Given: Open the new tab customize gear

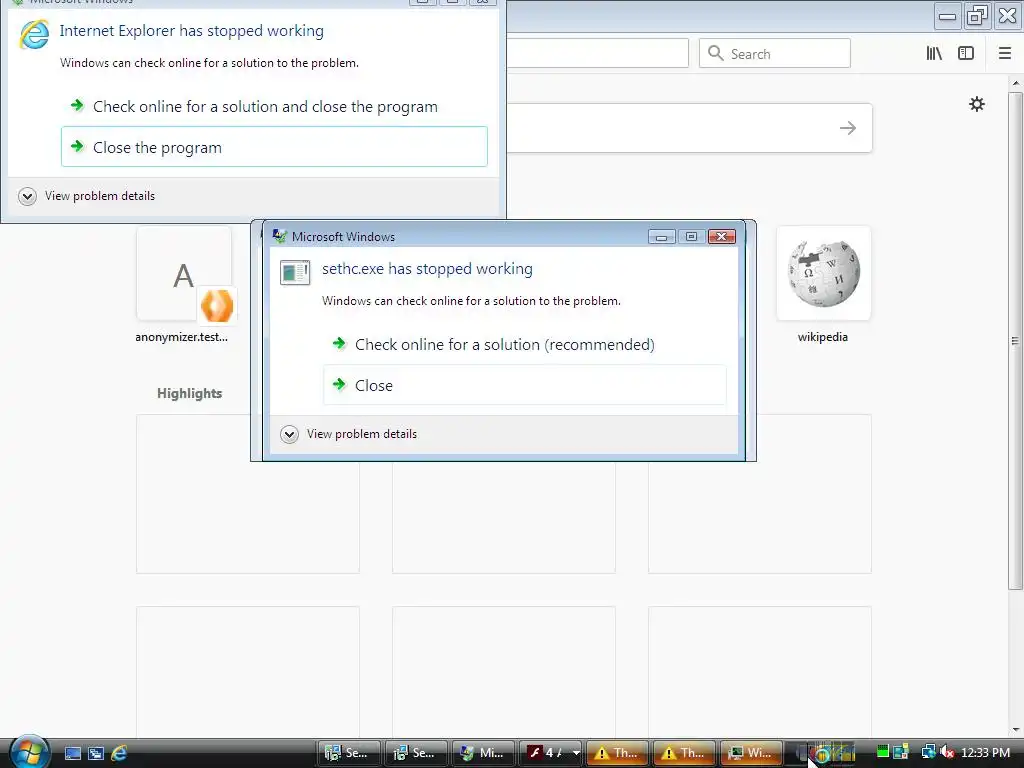Looking at the screenshot, I should pyautogui.click(x=976, y=104).
